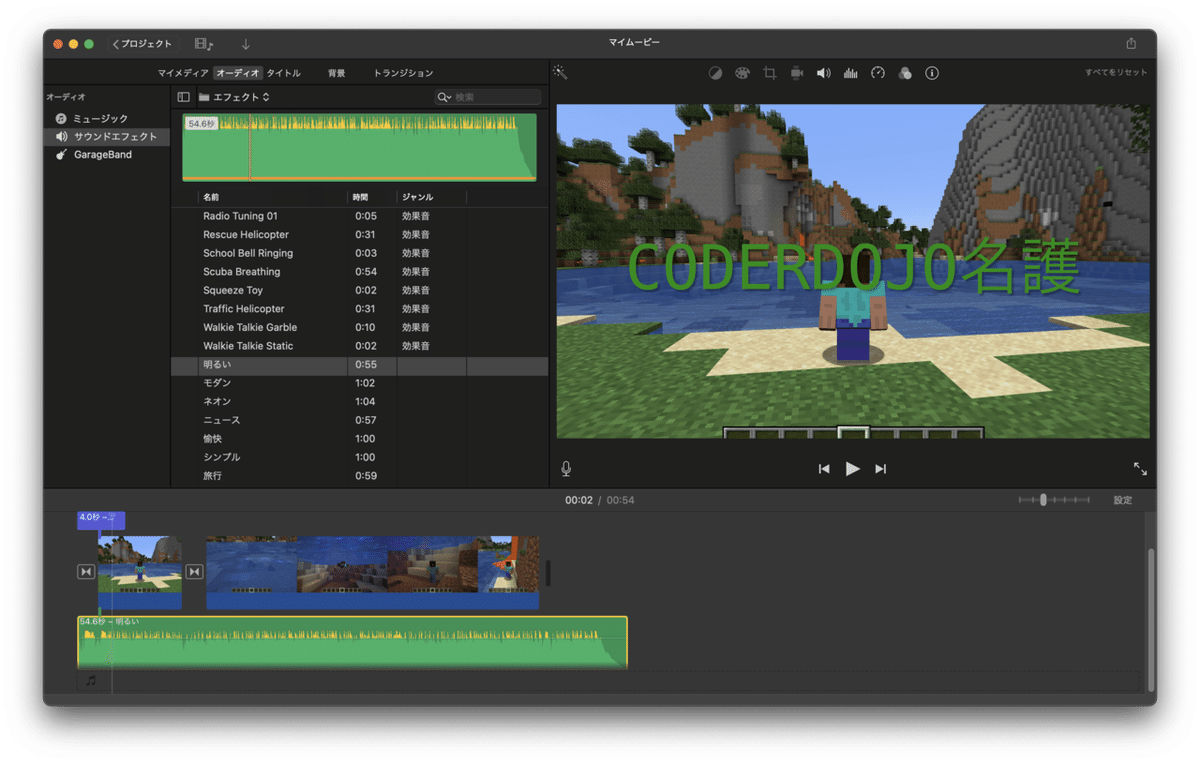Skip to the previous clip
The width and height of the screenshot is (1200, 763).
(824, 468)
